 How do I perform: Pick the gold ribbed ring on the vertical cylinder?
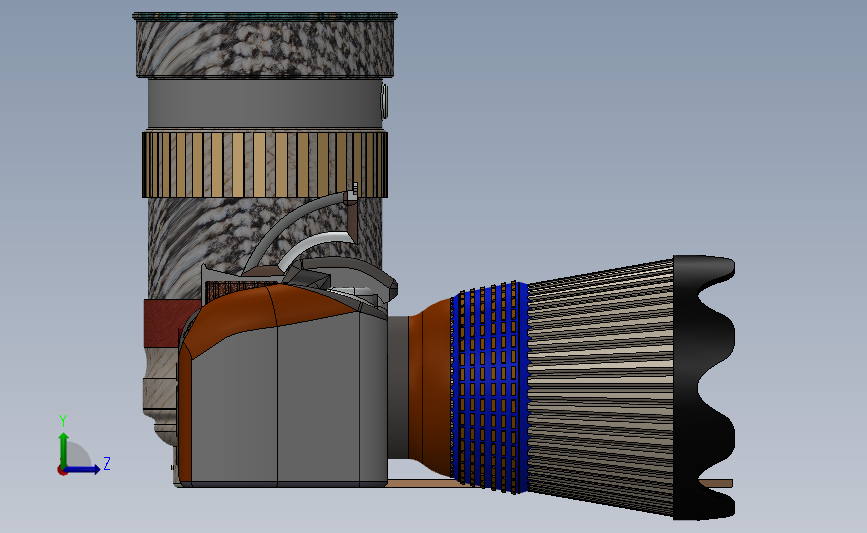point(264,164)
